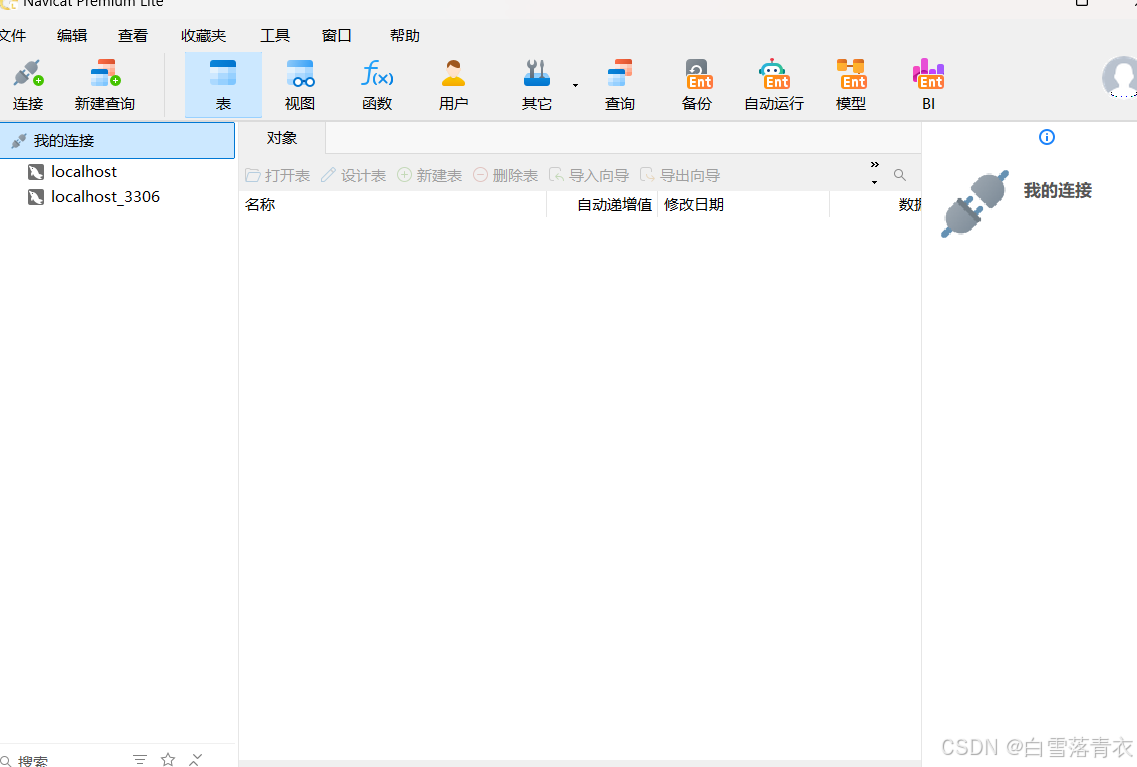1137x767 pixels.
Task: Select the localhost_3306 connection
Action: (x=105, y=197)
